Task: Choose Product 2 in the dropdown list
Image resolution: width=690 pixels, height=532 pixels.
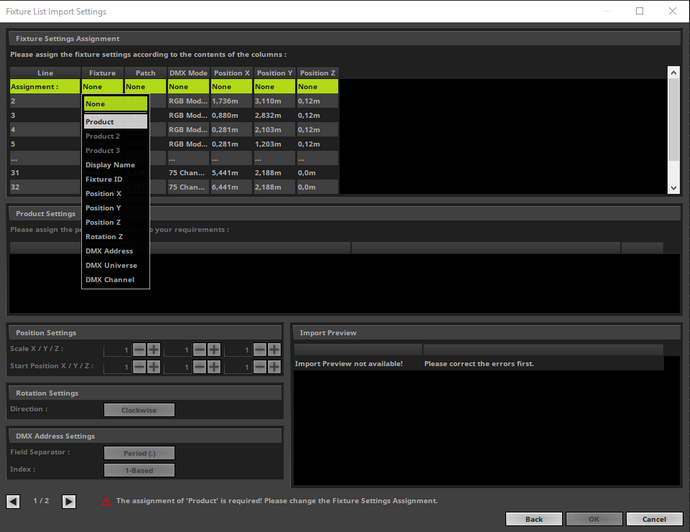Action: [116, 136]
